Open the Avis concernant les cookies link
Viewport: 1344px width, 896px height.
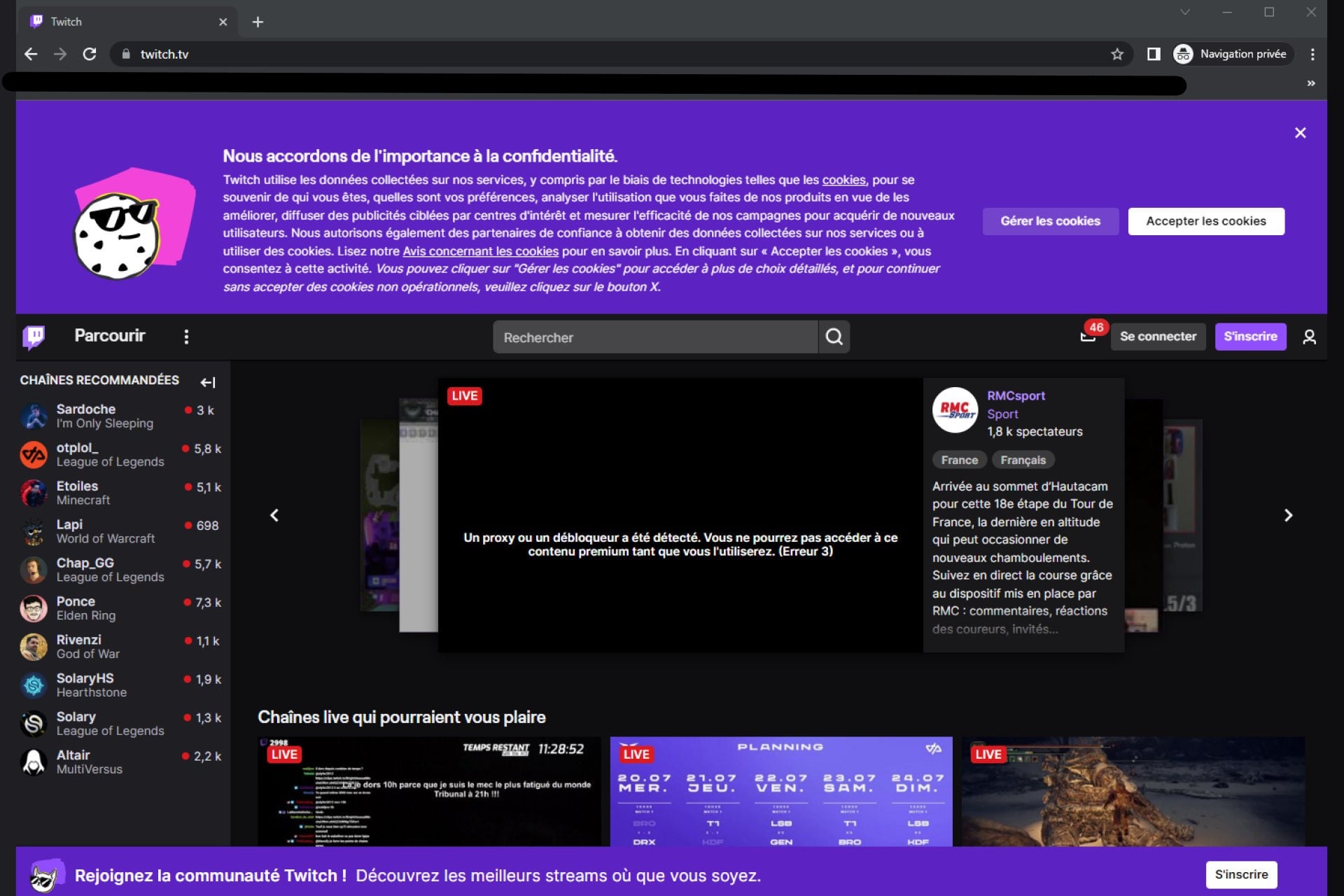tap(480, 250)
